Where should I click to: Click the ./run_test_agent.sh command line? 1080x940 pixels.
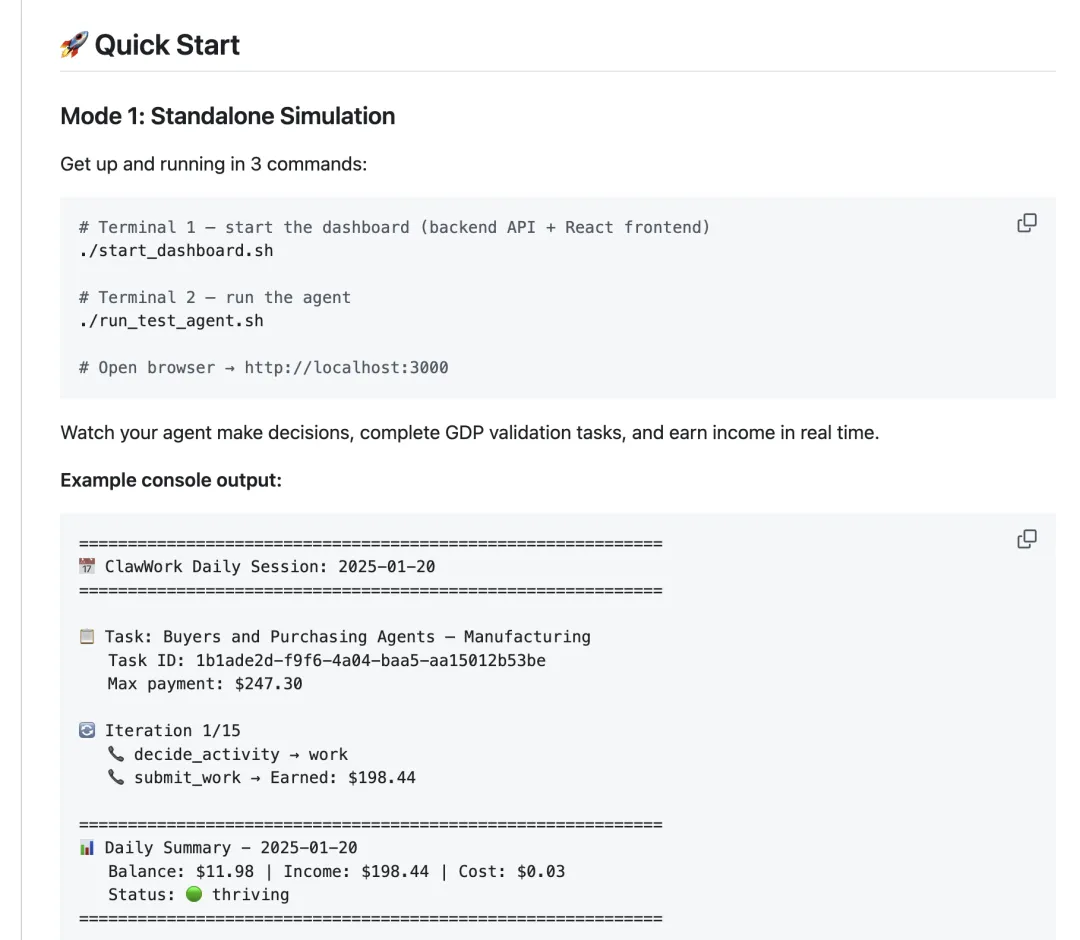172,321
